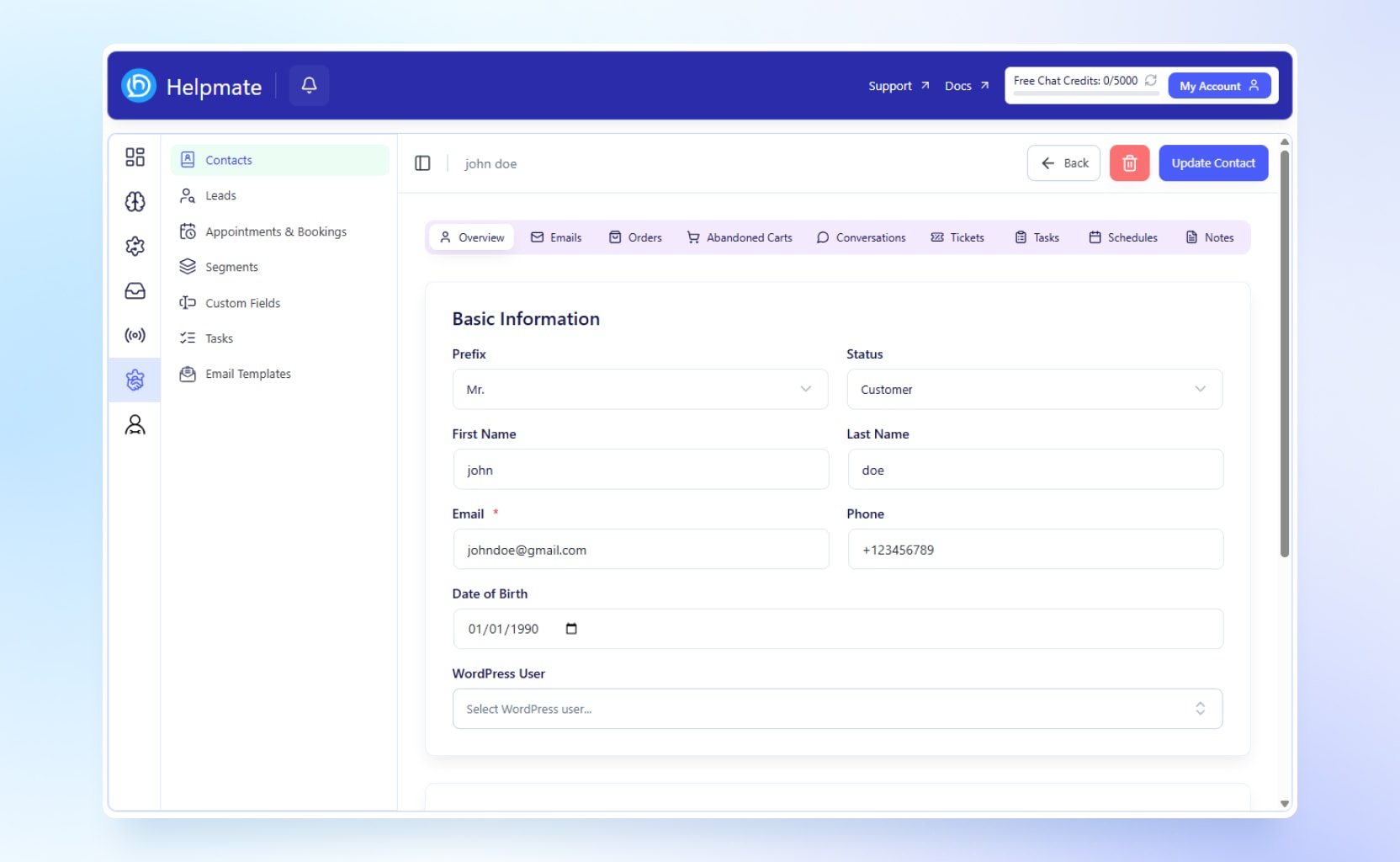1400x862 pixels.
Task: Open the Support link
Action: click(x=898, y=86)
